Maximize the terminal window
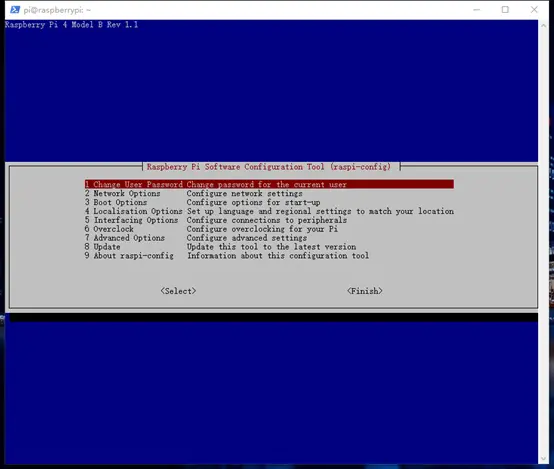This screenshot has width=554, height=469. tap(505, 10)
